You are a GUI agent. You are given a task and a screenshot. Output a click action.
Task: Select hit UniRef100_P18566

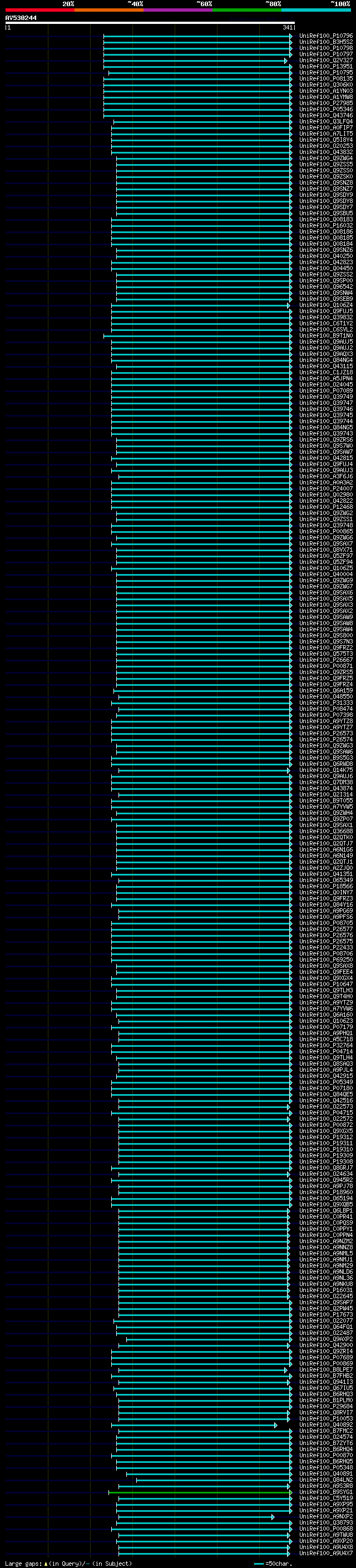point(326,886)
